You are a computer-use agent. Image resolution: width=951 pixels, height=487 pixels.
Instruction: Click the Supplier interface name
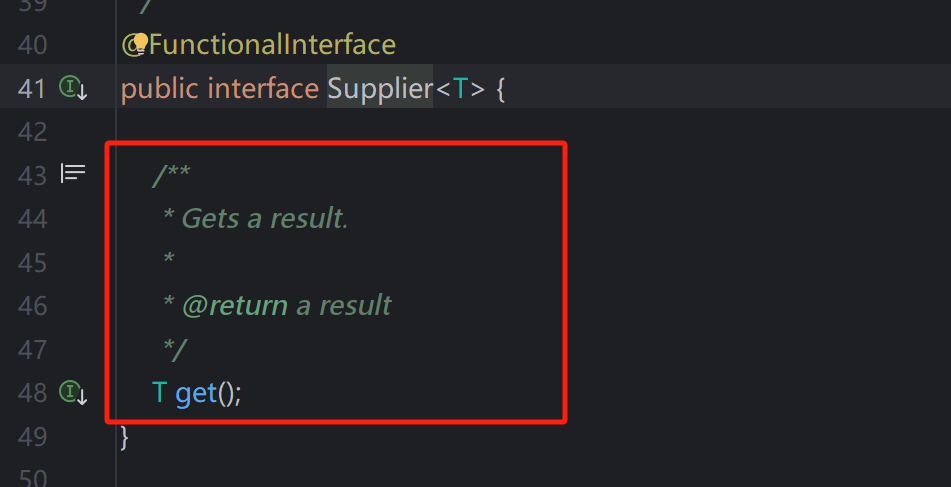[379, 89]
